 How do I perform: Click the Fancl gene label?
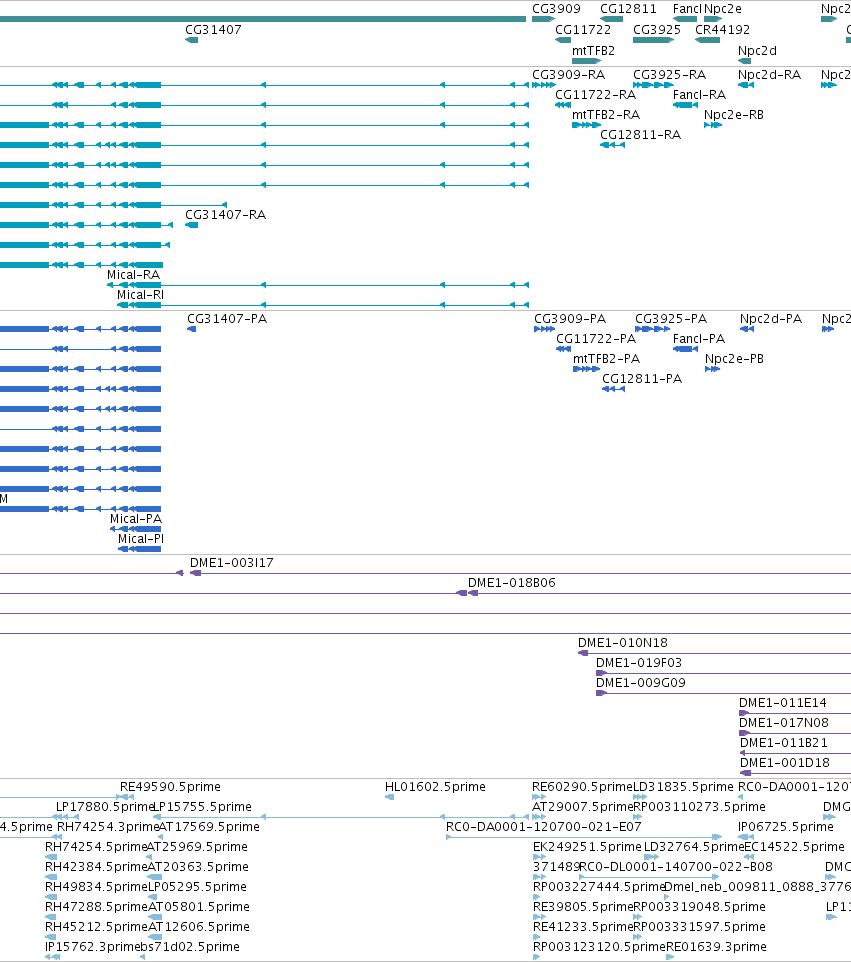687,9
